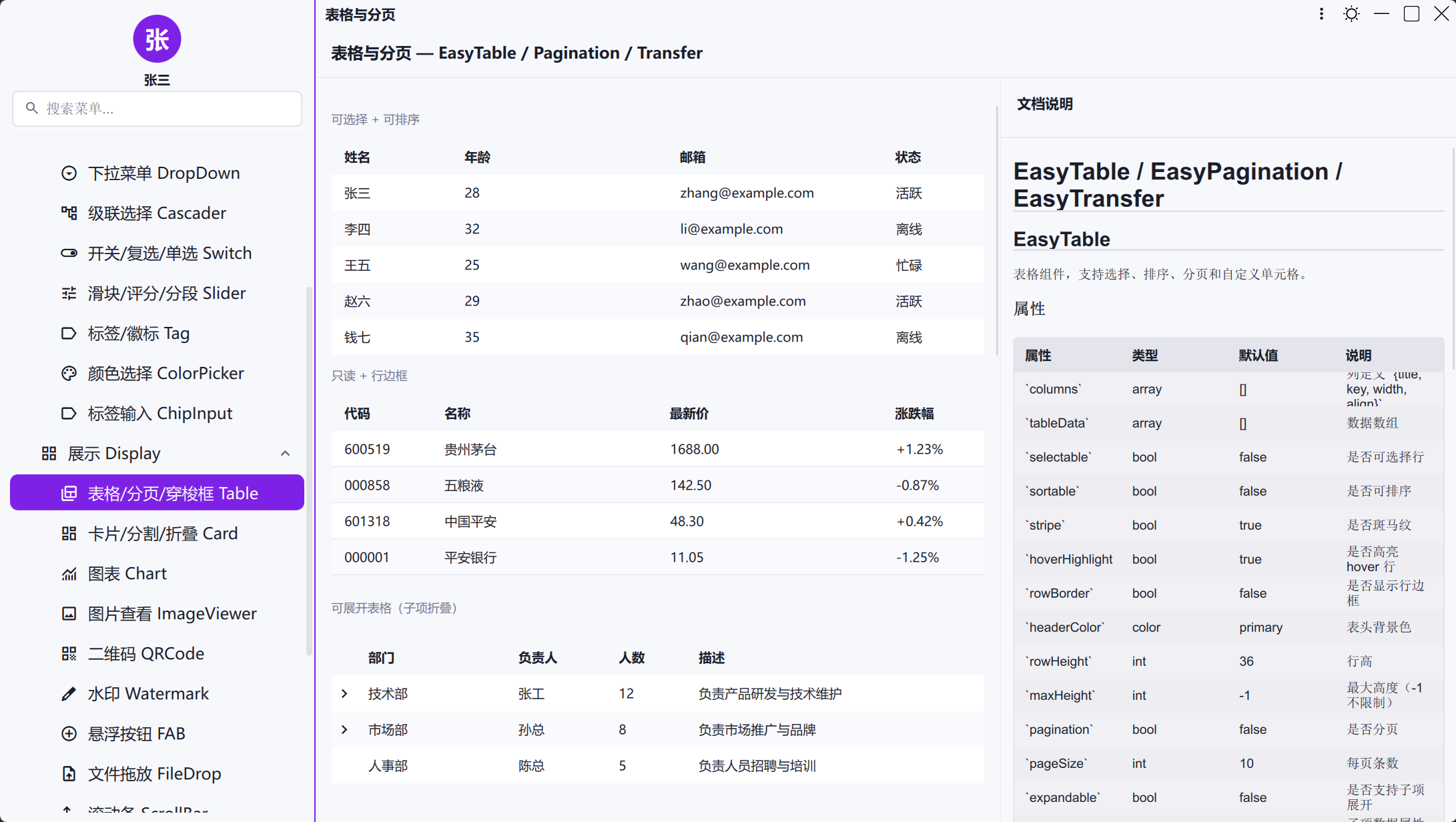Click the sidebar menu scrollbar
Screen dimensions: 1456x822
coord(308,470)
